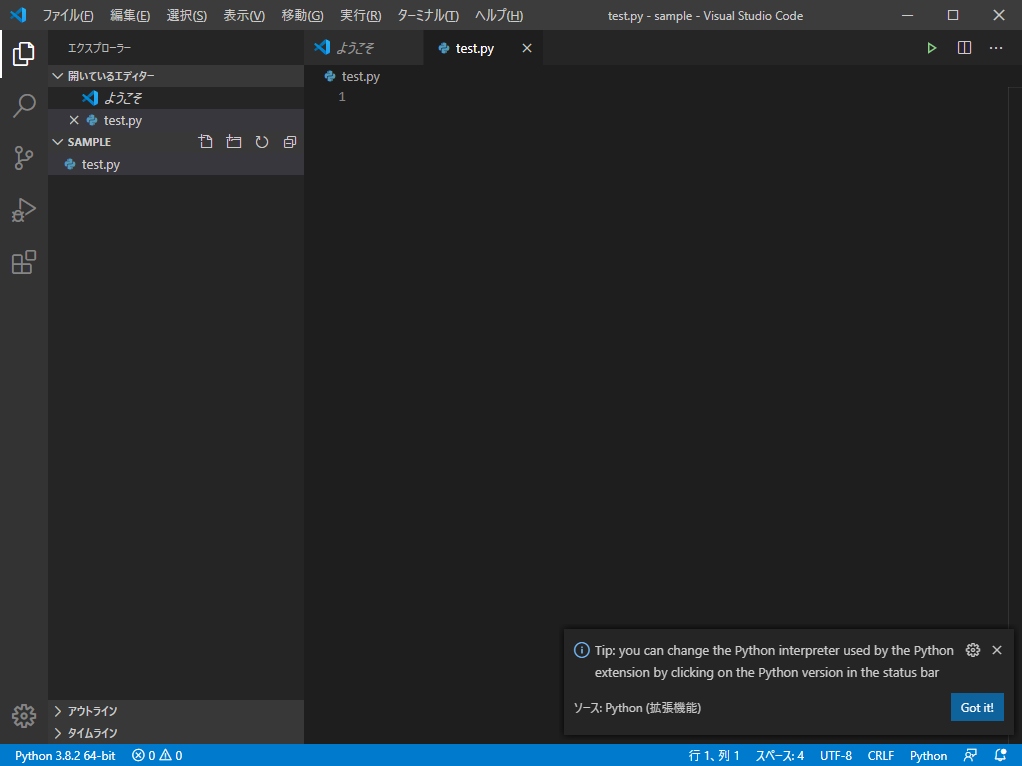1022x766 pixels.
Task: Toggle Explorer view via activity bar icon
Action: pos(24,54)
